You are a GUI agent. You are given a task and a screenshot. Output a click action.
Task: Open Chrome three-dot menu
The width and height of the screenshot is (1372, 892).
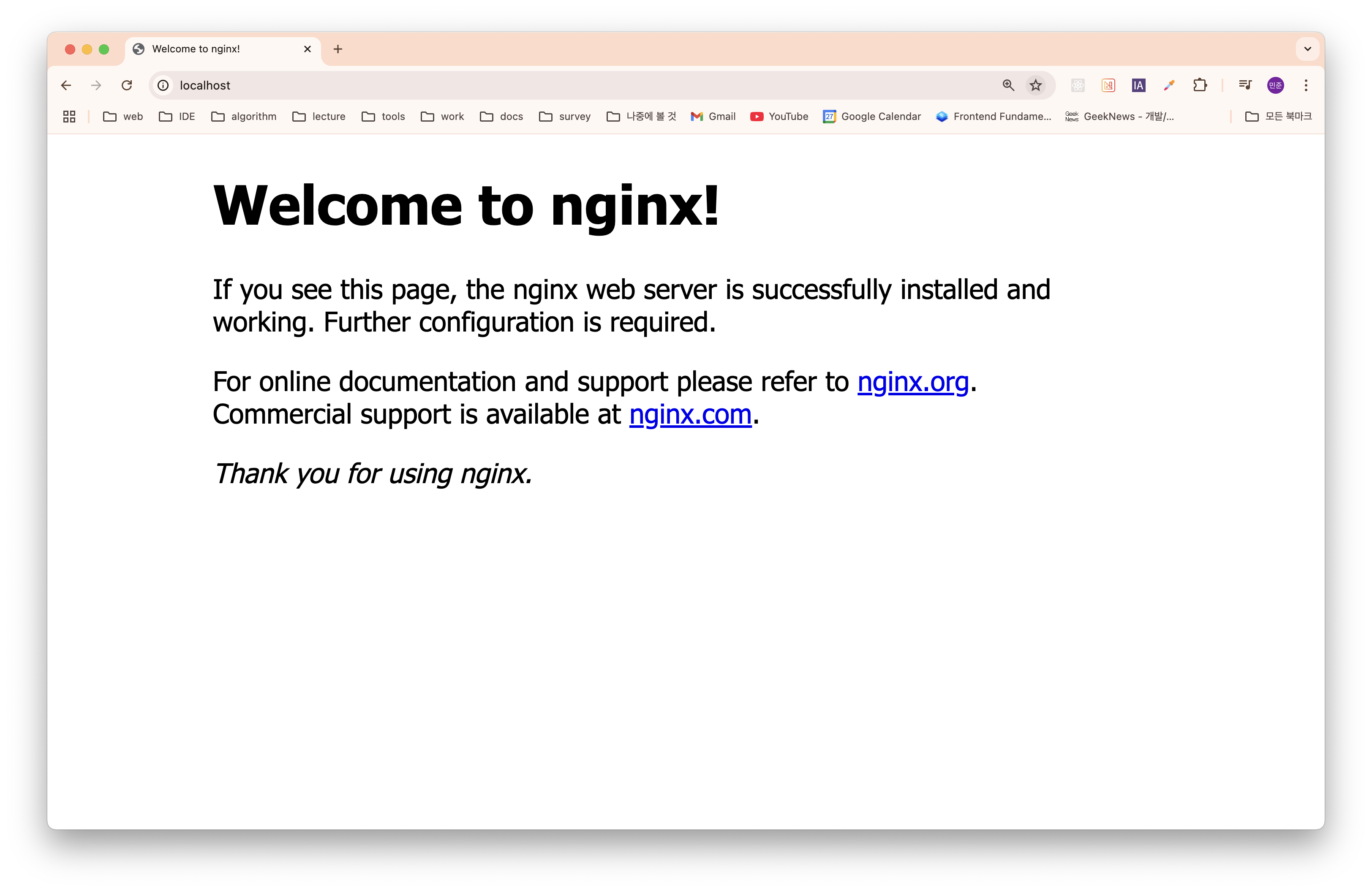click(1306, 85)
